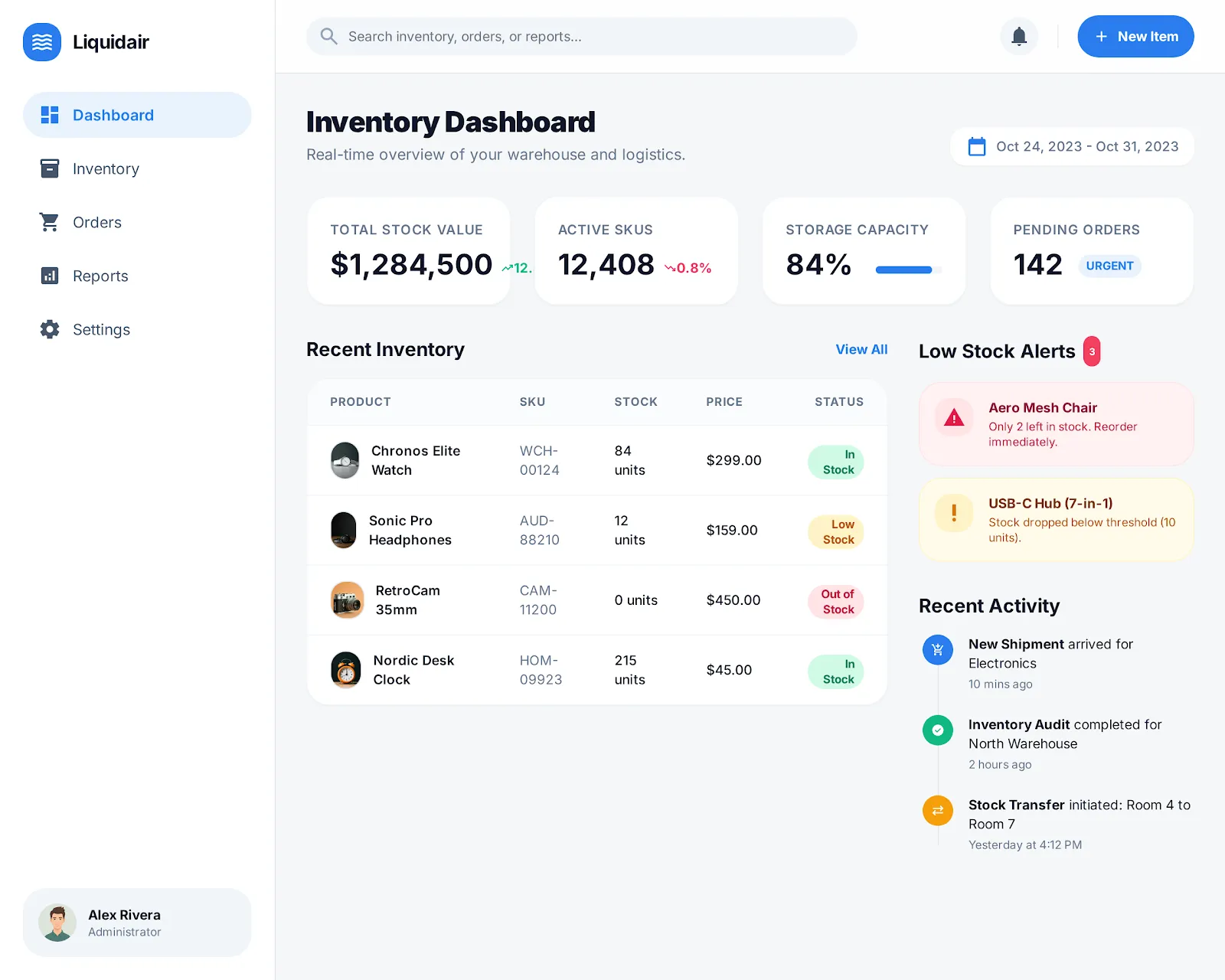Viewport: 1225px width, 980px height.
Task: Open the Orders page
Action: click(137, 222)
